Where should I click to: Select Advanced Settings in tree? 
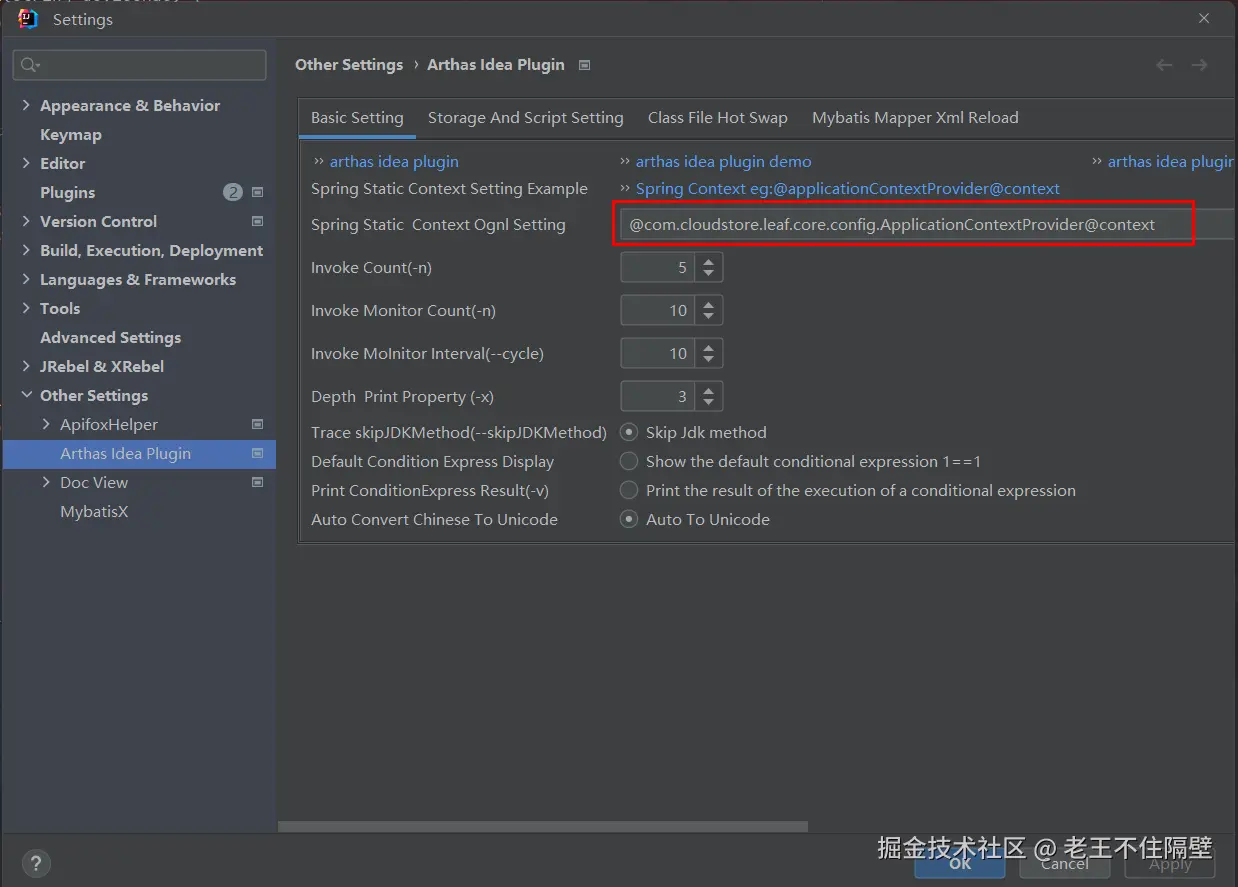(x=111, y=337)
